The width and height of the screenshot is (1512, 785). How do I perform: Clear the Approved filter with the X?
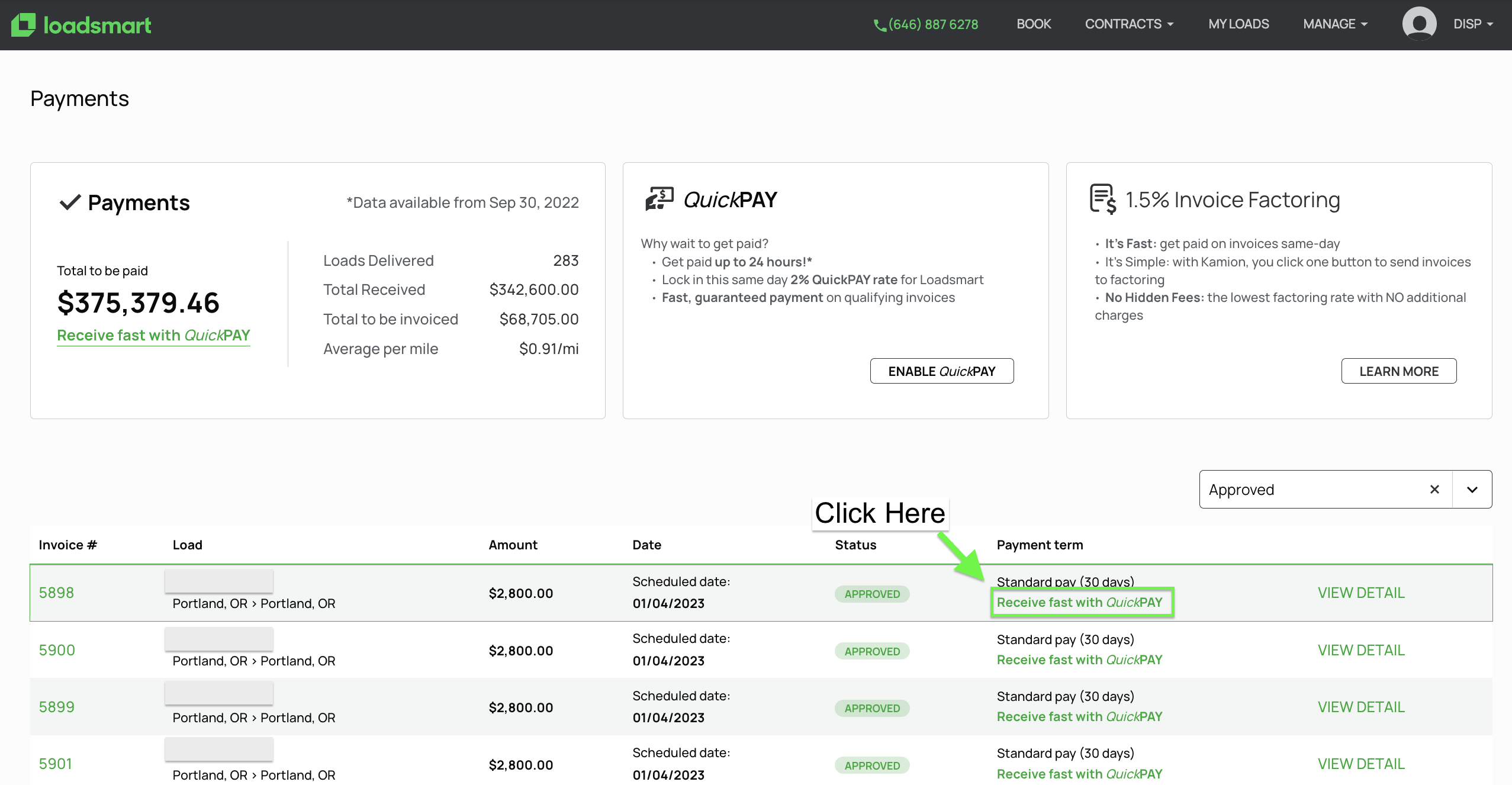(1434, 489)
